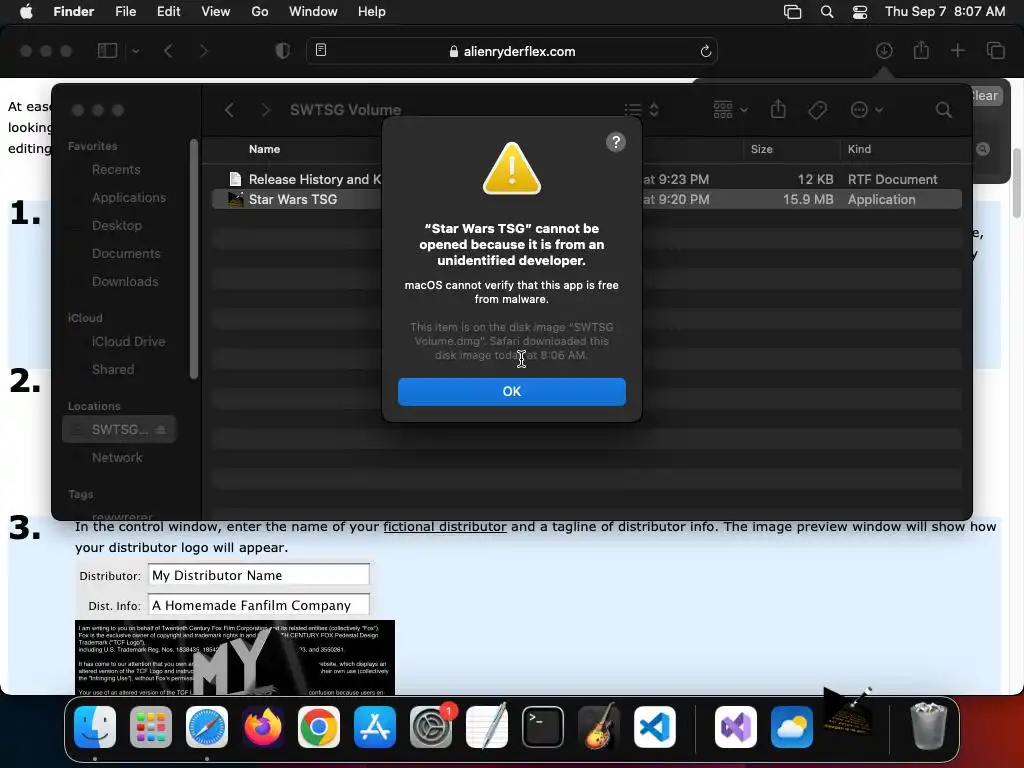Open Spotlight search in menu bar

[827, 12]
